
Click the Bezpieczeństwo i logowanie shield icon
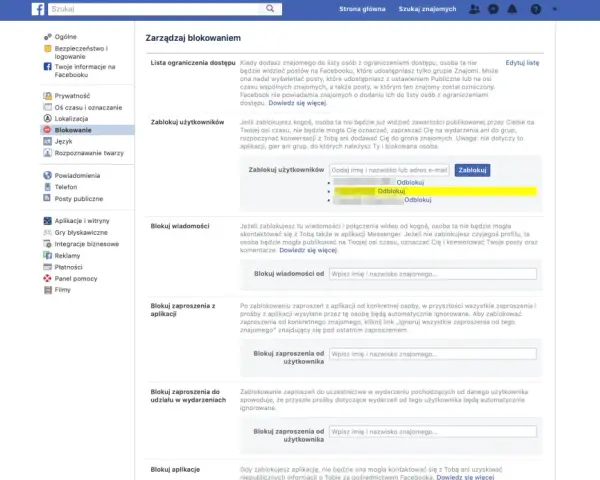click(x=47, y=49)
